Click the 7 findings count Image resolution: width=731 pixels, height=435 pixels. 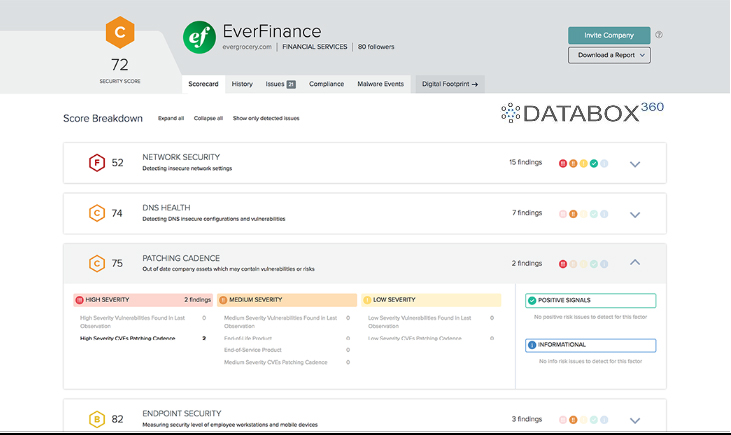[x=527, y=213]
